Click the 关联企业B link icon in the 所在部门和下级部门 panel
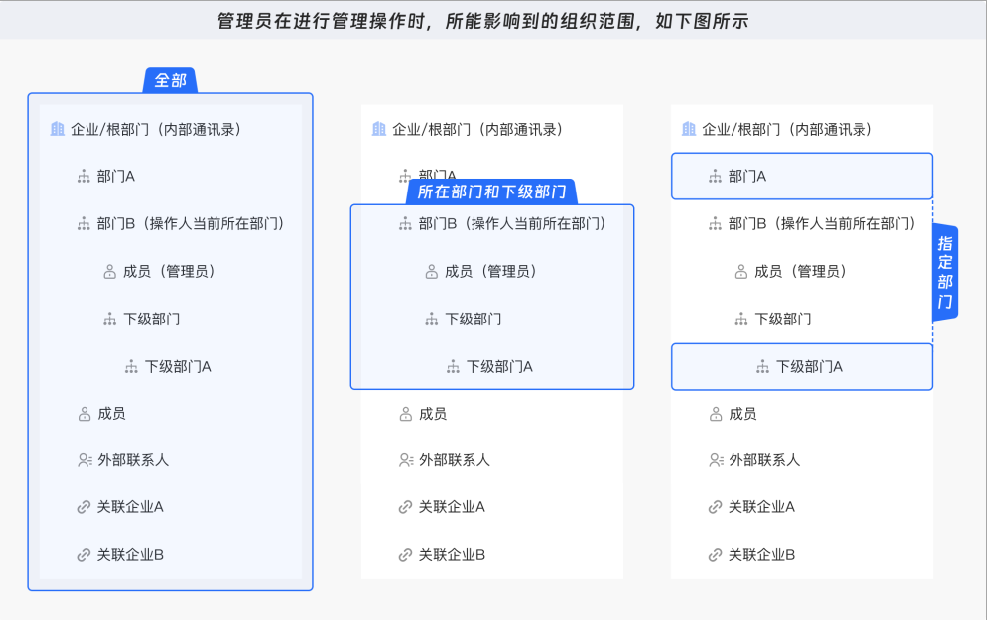This screenshot has height=620, width=988. point(405,555)
